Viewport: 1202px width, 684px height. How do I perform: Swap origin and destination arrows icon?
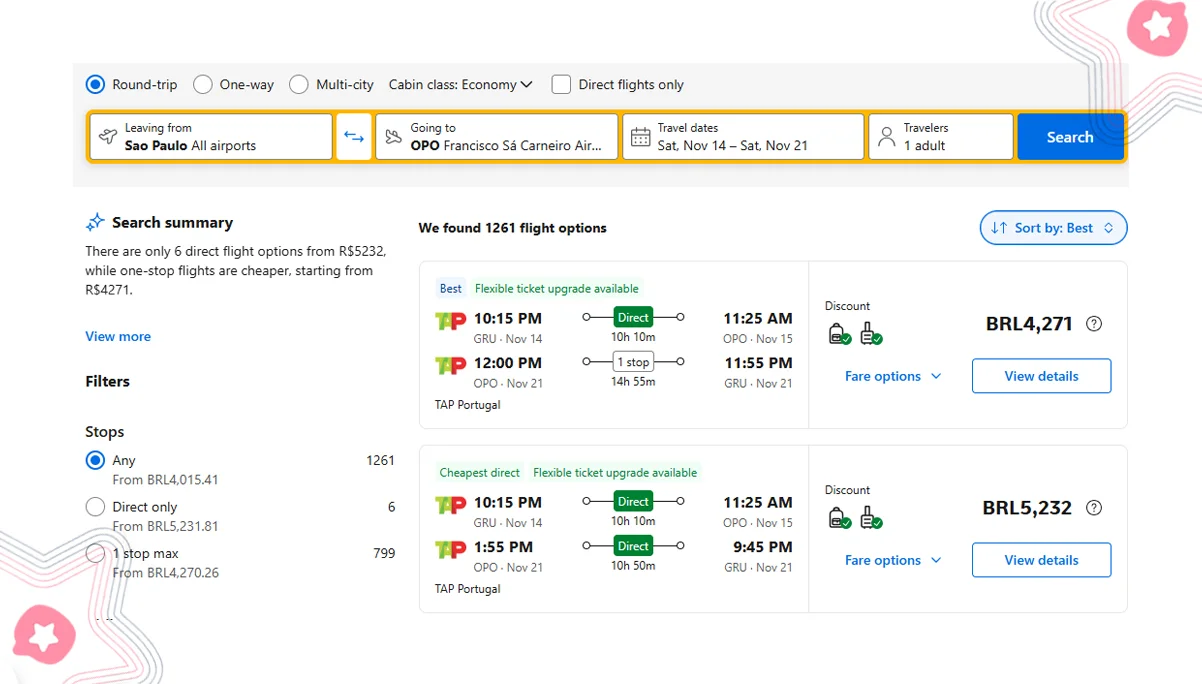(x=354, y=137)
